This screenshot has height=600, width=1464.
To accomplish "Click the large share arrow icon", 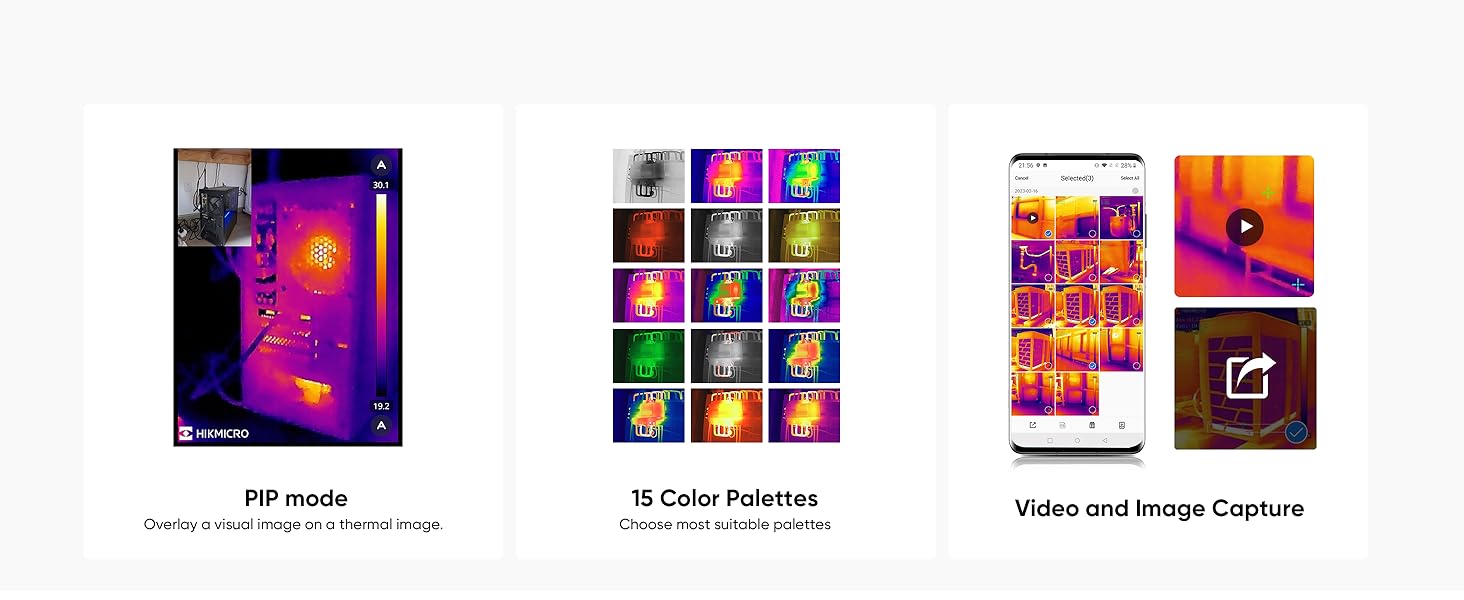I will point(1250,375).
